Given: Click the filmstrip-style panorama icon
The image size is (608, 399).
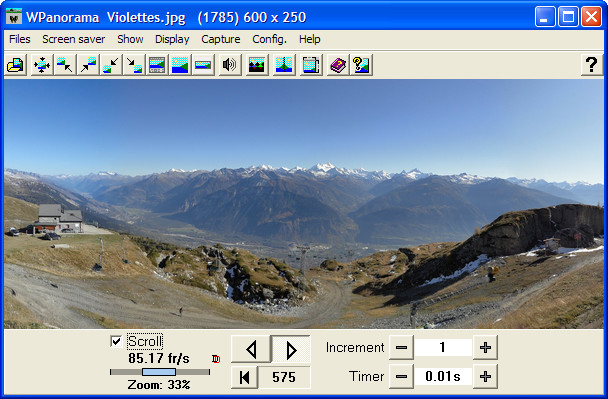Looking at the screenshot, I should 157,65.
